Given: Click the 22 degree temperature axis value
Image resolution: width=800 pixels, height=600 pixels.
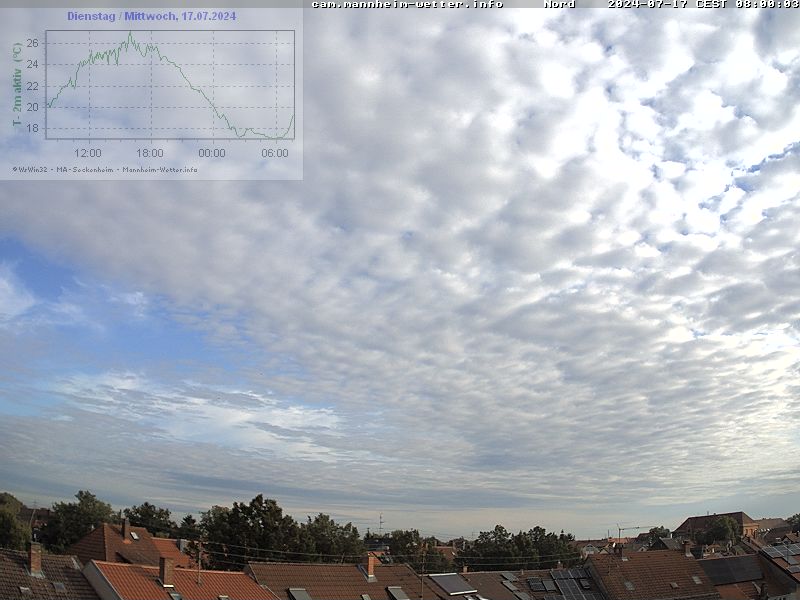Looking at the screenshot, I should 32,86.
